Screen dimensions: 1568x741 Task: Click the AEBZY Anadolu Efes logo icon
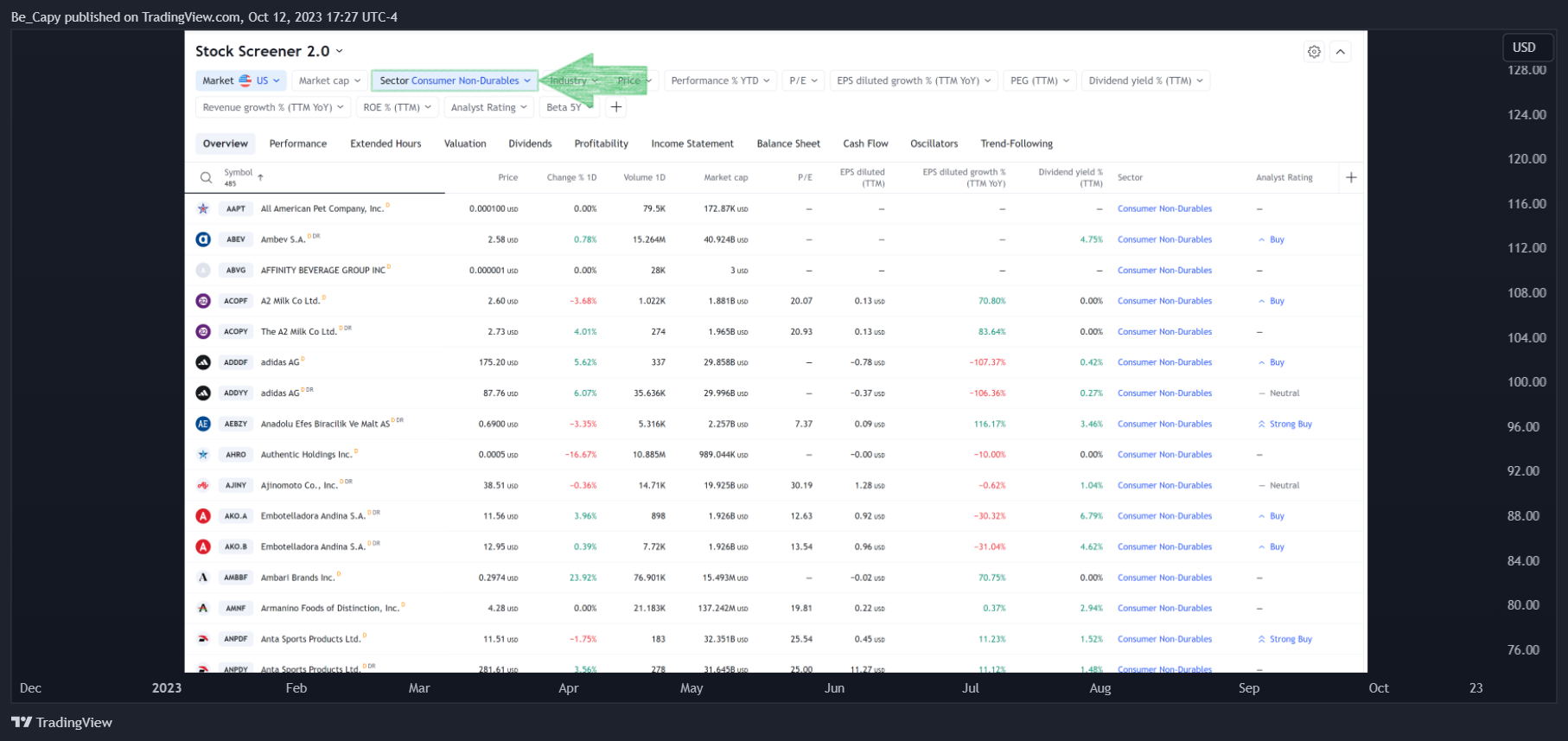coord(203,424)
